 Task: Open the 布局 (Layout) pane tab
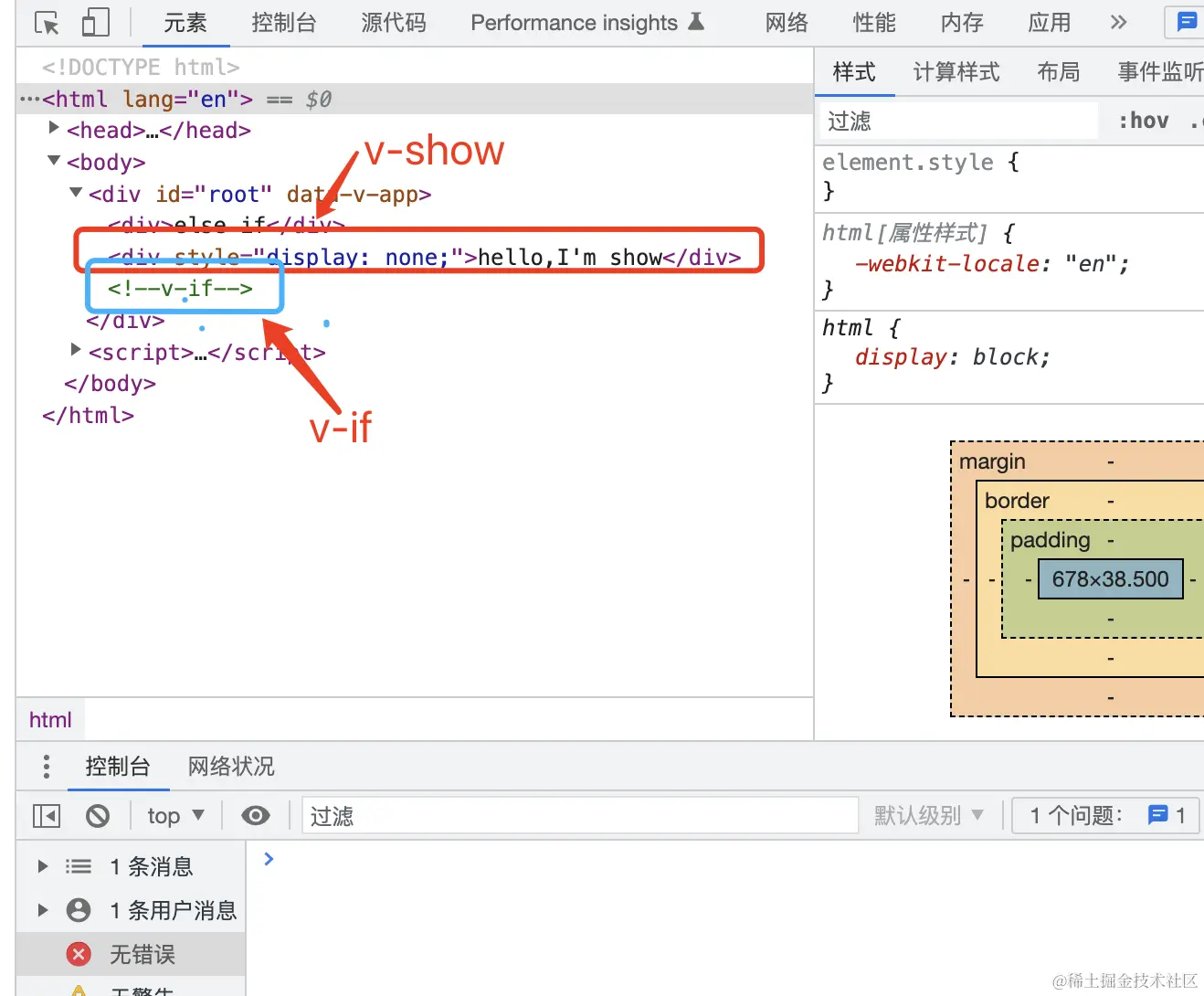tap(1059, 72)
